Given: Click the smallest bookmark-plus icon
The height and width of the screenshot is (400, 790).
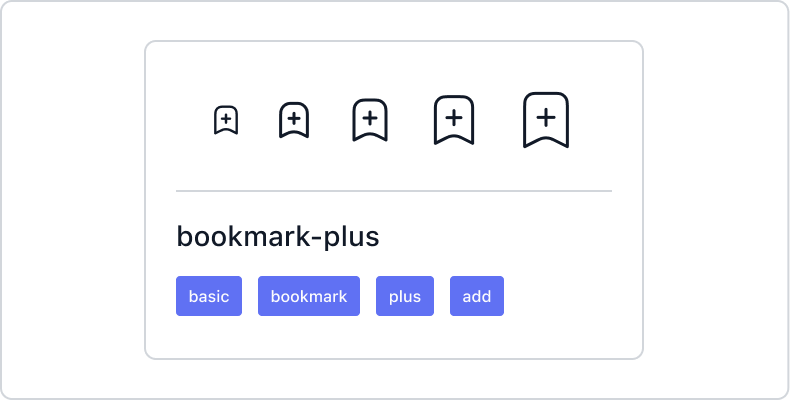Looking at the screenshot, I should point(226,121).
